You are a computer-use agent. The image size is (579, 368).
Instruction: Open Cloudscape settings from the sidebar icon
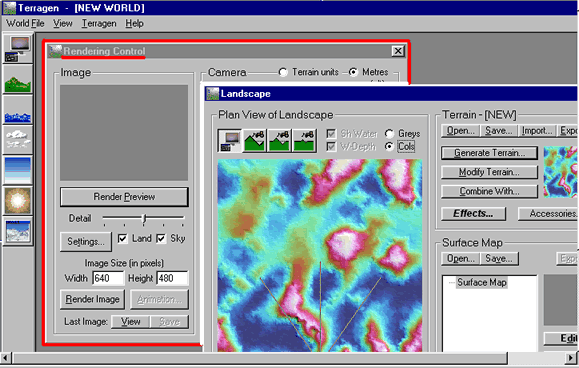click(17, 140)
